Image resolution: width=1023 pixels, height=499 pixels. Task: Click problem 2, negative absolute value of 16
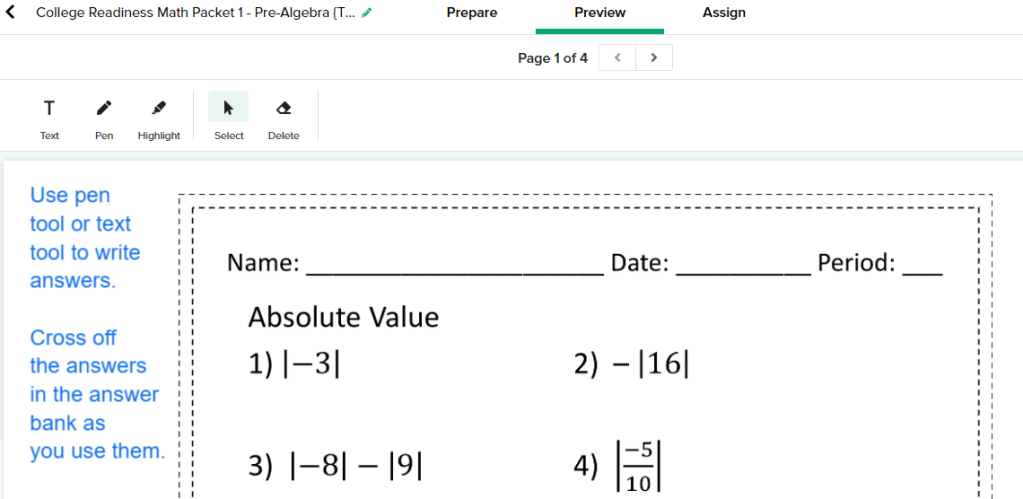[x=632, y=365]
